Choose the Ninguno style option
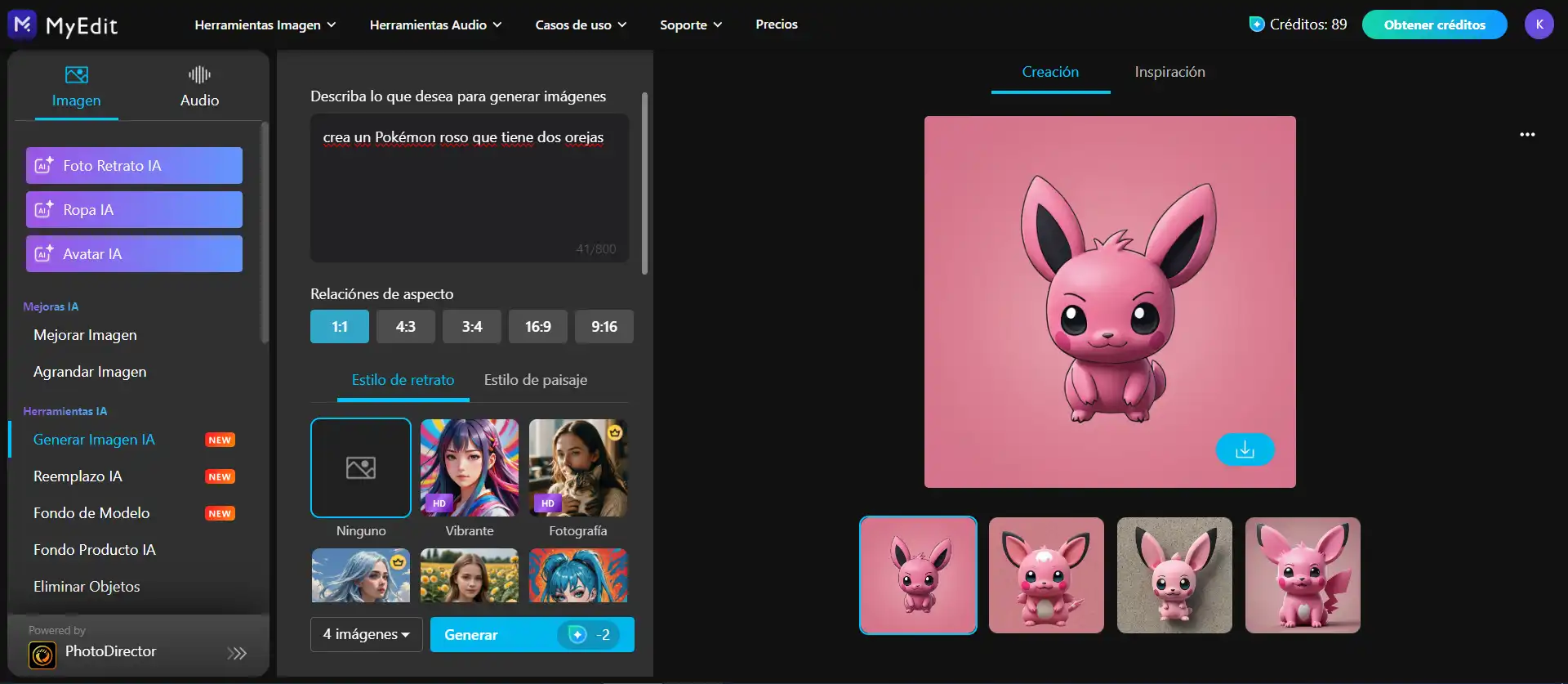1568x684 pixels. (x=361, y=468)
